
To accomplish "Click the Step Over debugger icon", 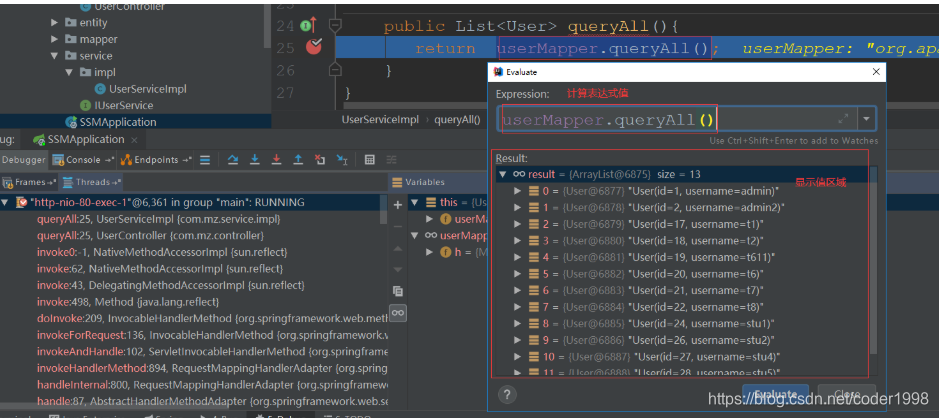I will pyautogui.click(x=233, y=160).
